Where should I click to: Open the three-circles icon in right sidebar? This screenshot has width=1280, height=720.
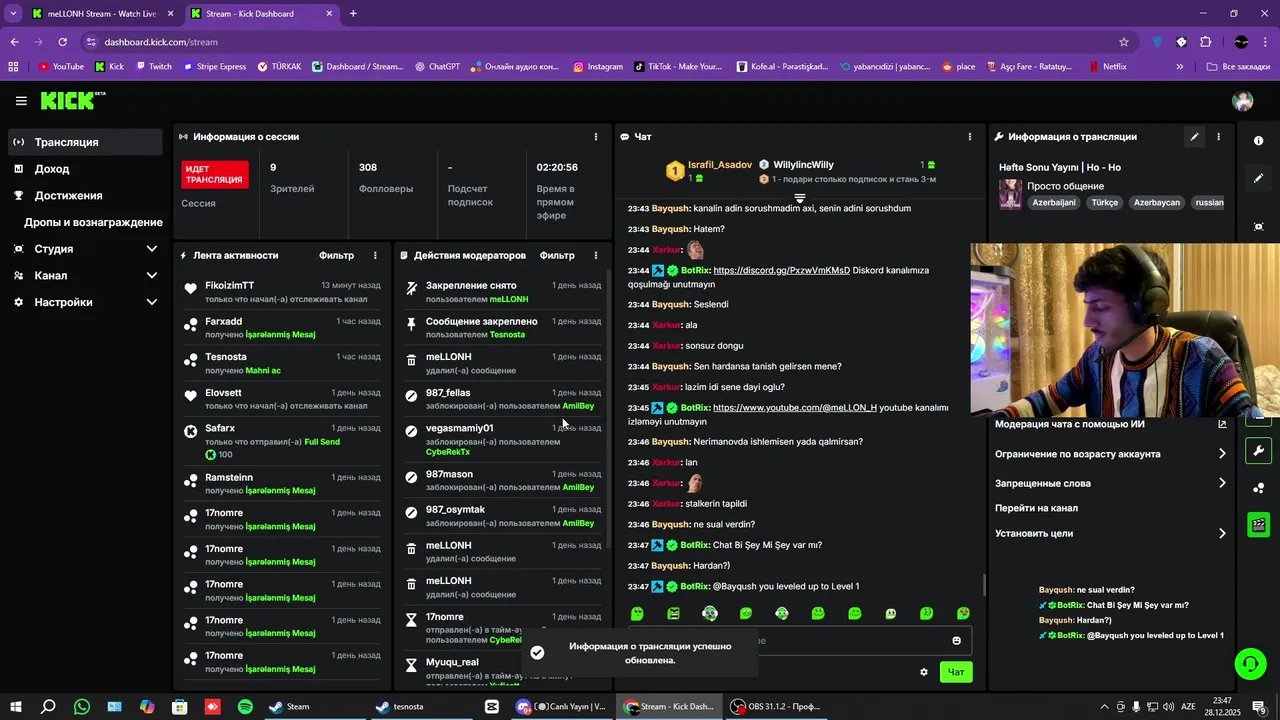(1258, 488)
